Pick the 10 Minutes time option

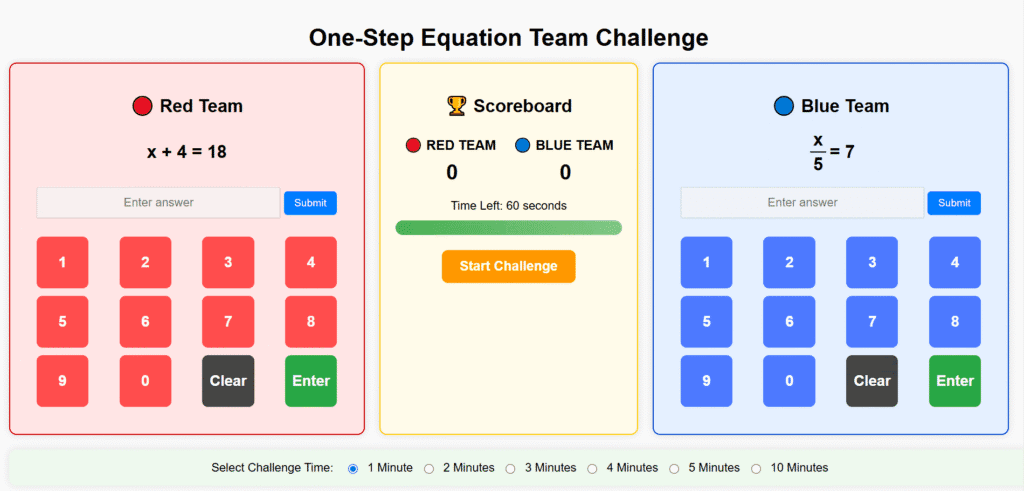point(756,468)
